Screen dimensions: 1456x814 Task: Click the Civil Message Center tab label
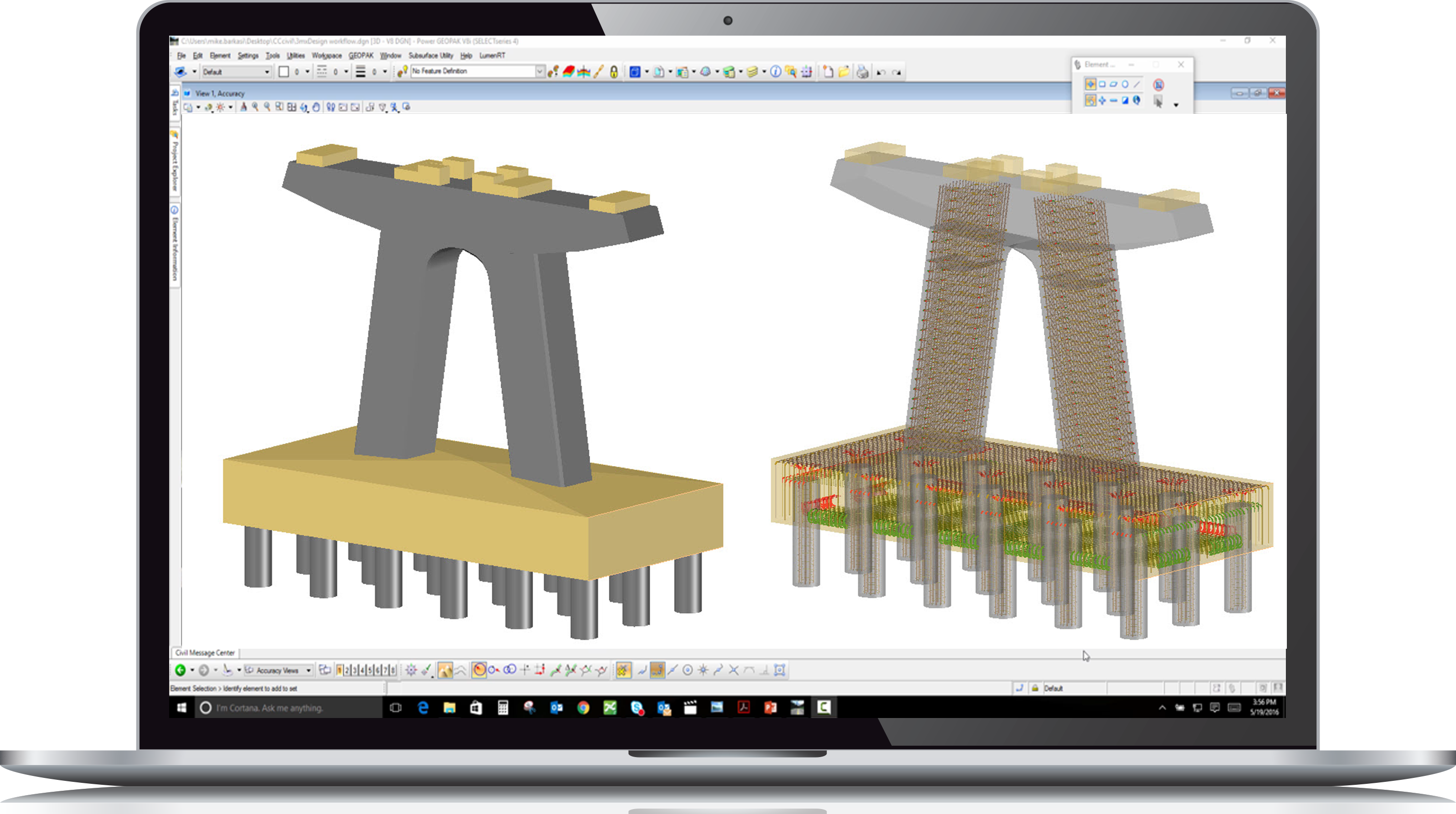pos(206,653)
